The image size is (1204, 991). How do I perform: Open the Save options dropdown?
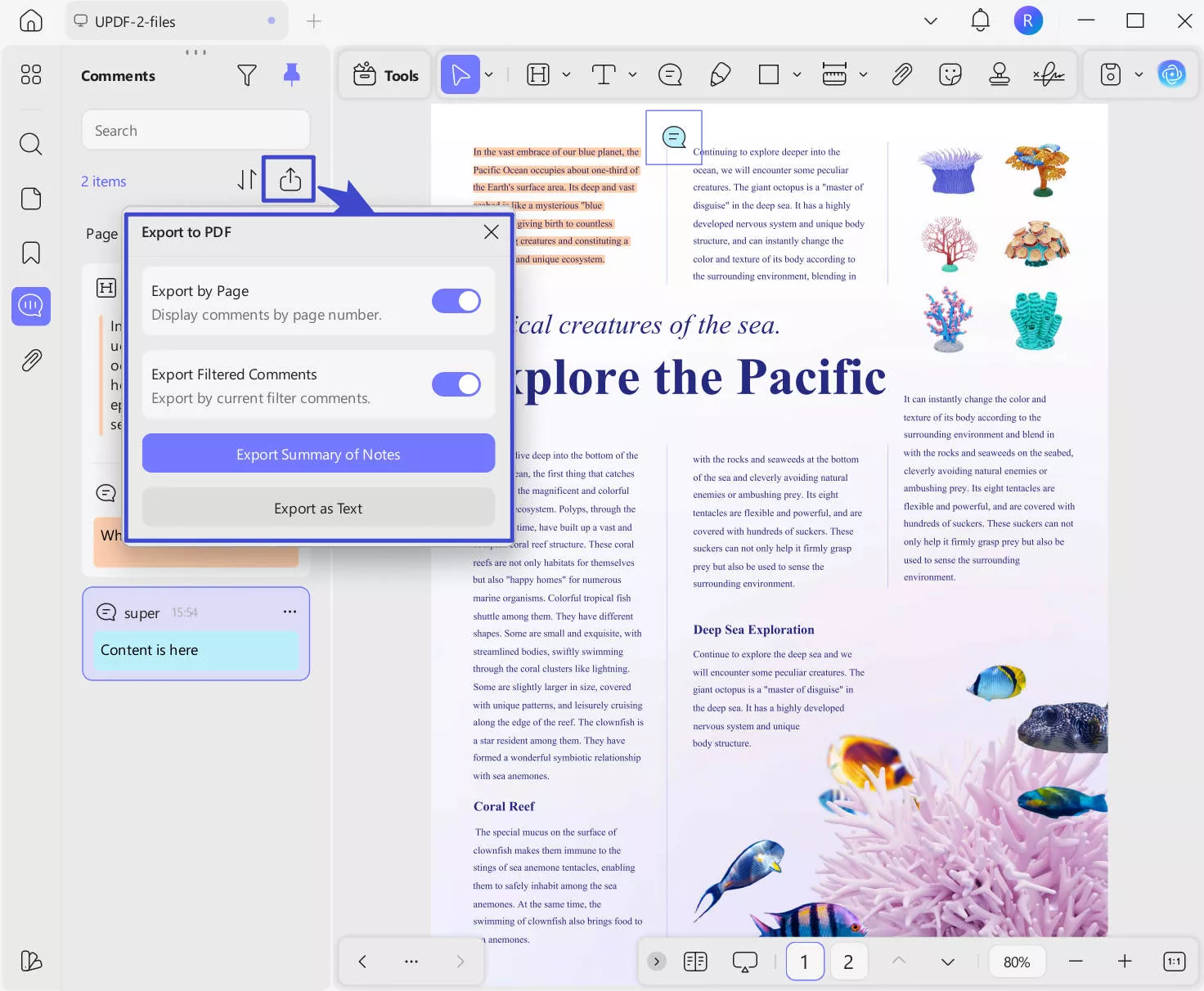(1139, 74)
